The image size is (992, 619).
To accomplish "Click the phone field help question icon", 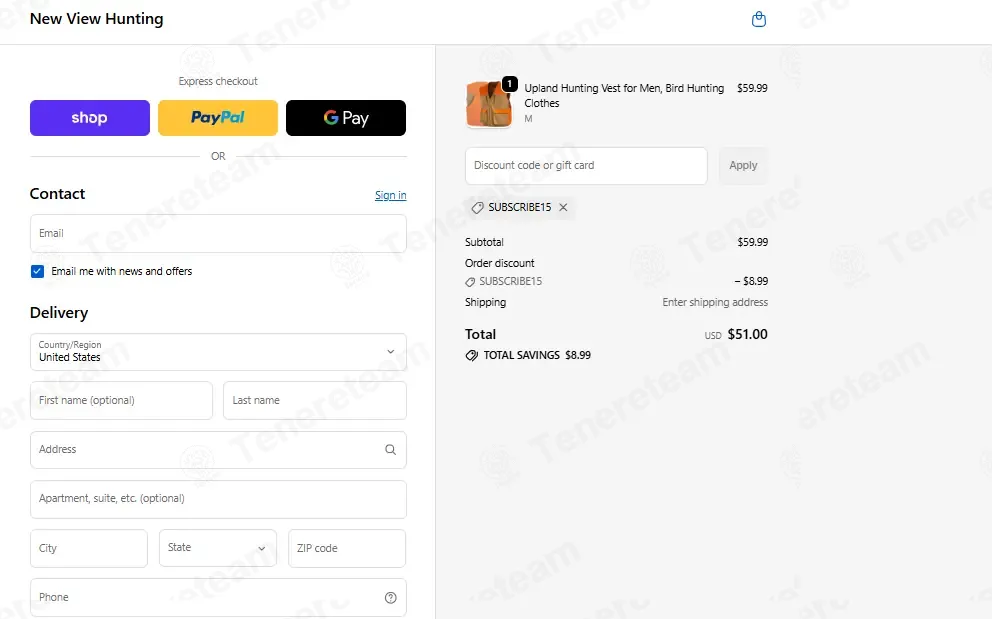I will [x=390, y=597].
